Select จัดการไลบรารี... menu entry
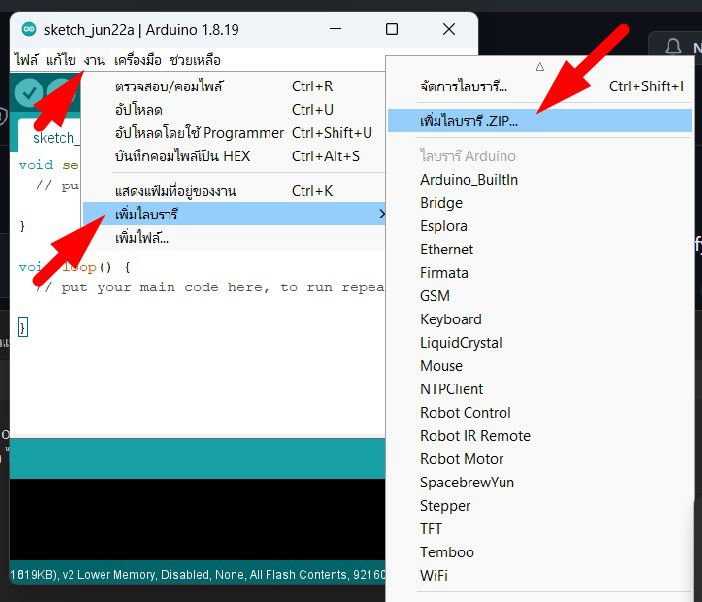The image size is (702, 602). pos(464,87)
